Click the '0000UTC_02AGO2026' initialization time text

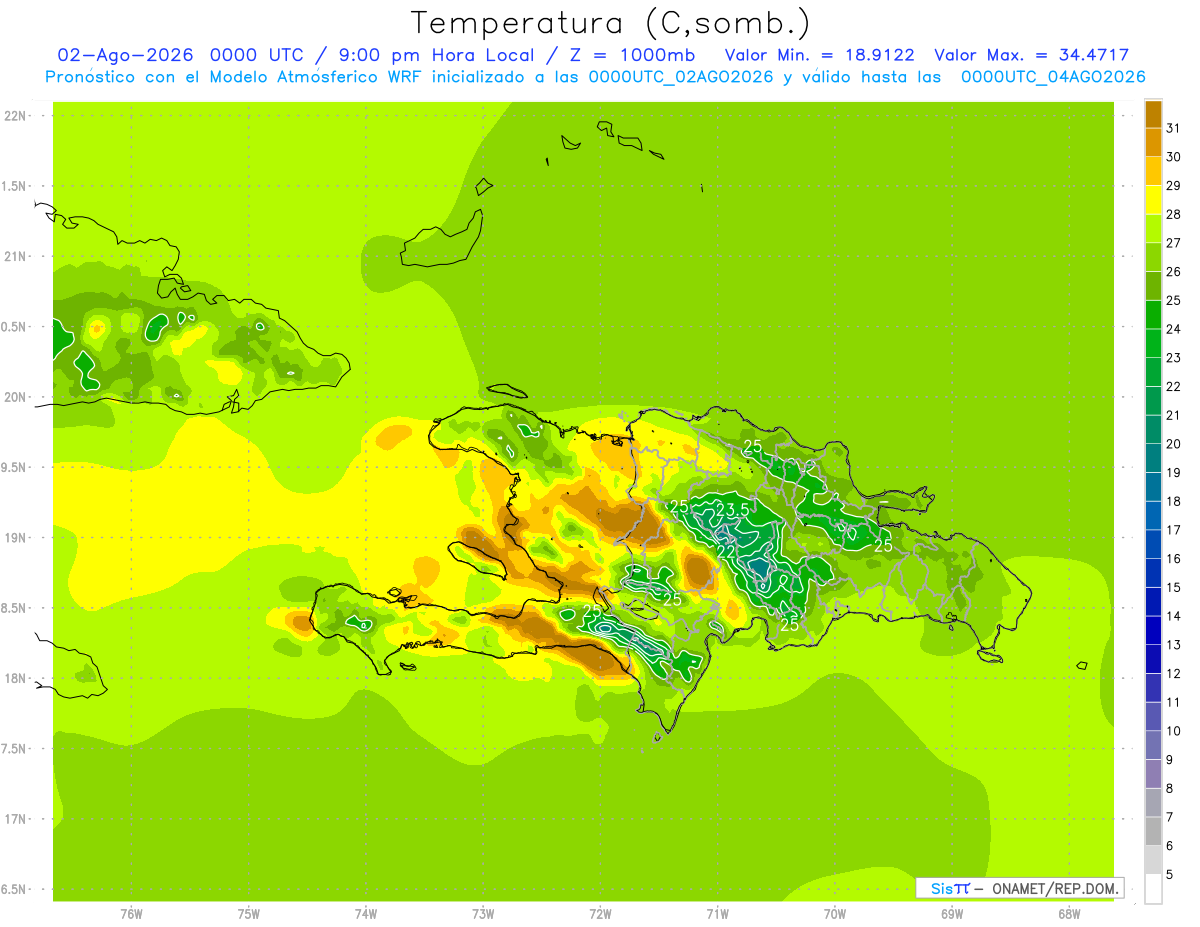tap(680, 77)
